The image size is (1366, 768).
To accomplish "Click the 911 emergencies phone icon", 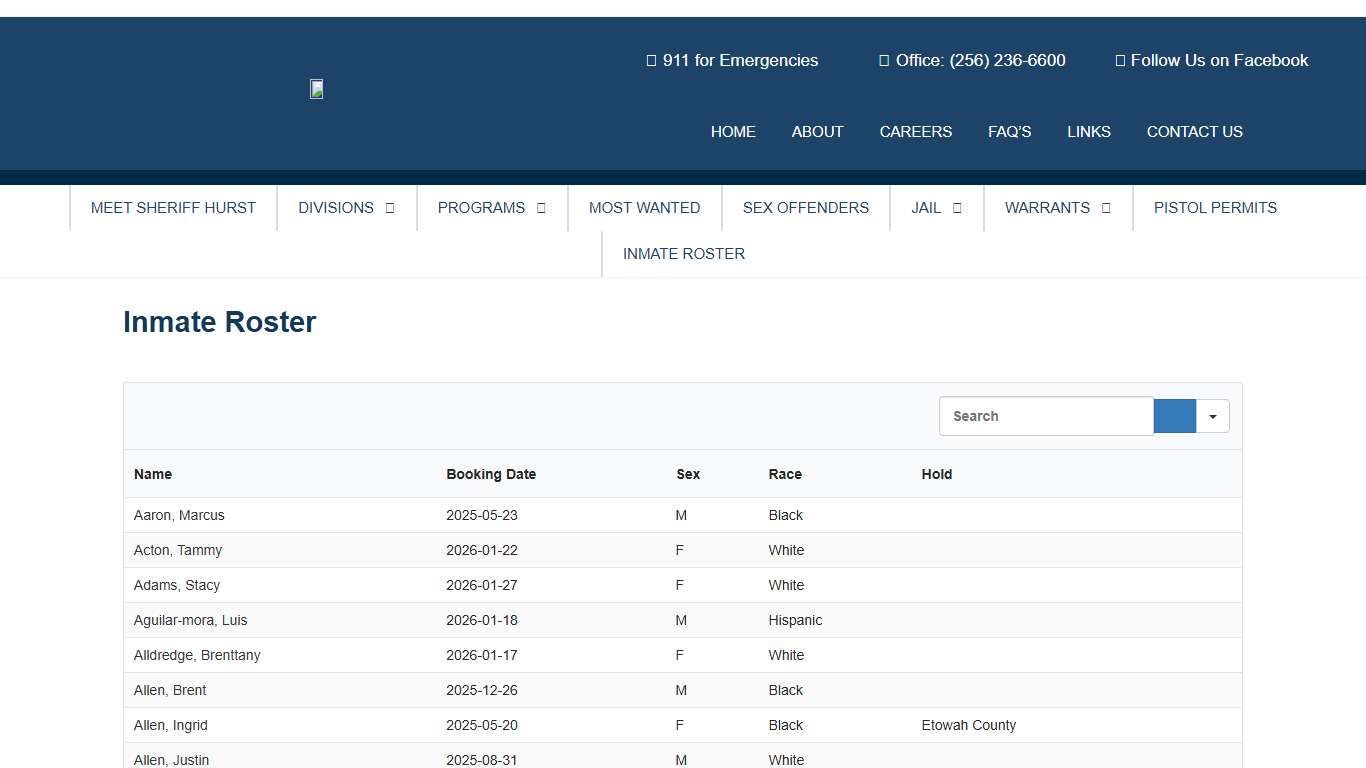I will click(650, 60).
